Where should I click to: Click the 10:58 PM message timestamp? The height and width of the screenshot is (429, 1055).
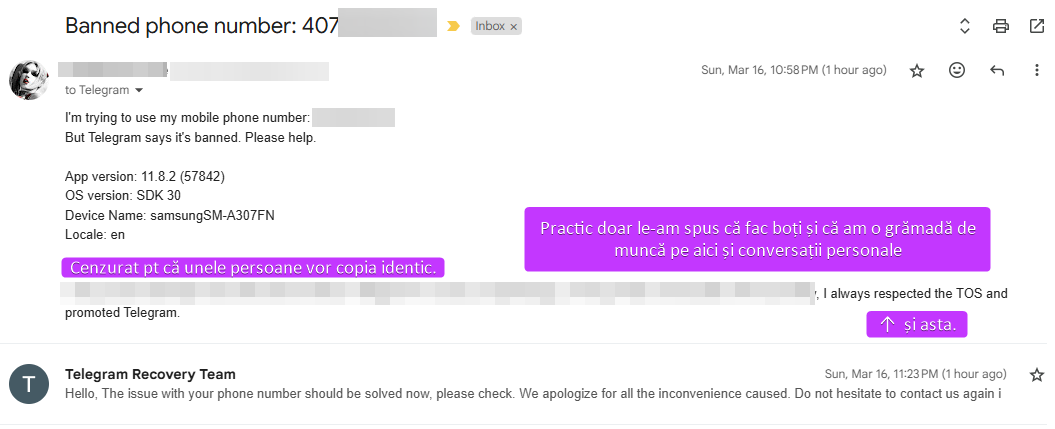[794, 70]
